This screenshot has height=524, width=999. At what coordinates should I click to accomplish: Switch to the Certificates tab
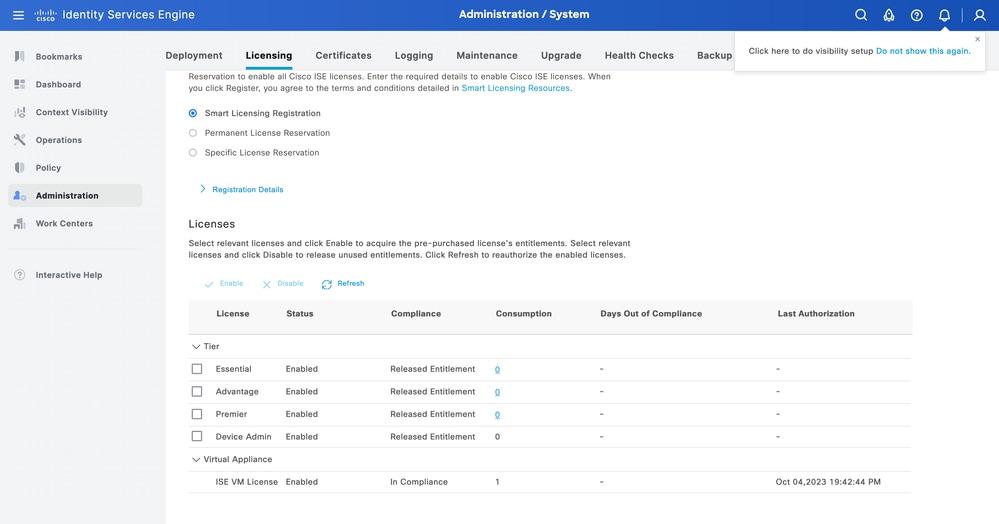343,56
